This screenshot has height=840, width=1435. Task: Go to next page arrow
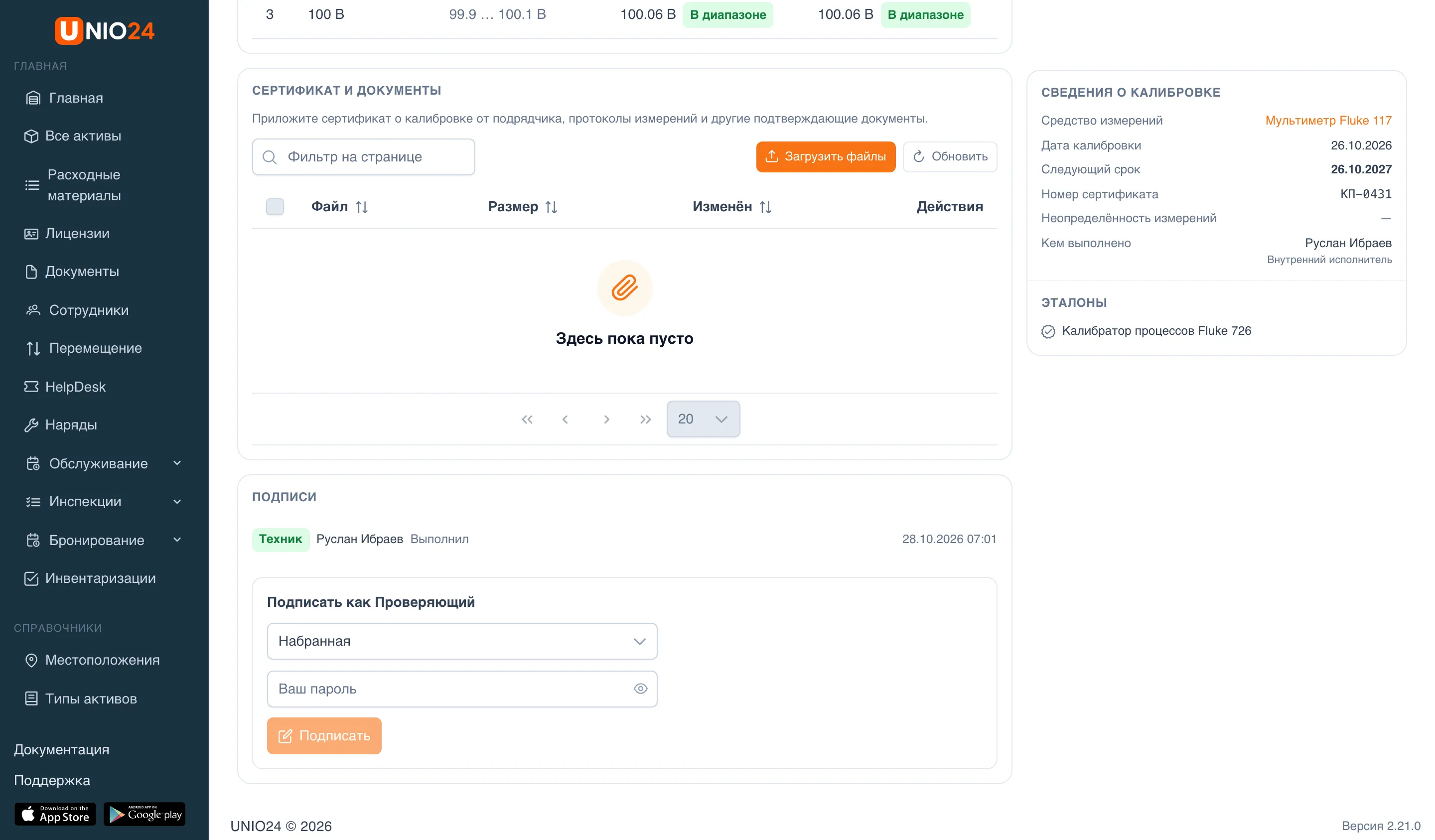coord(606,419)
